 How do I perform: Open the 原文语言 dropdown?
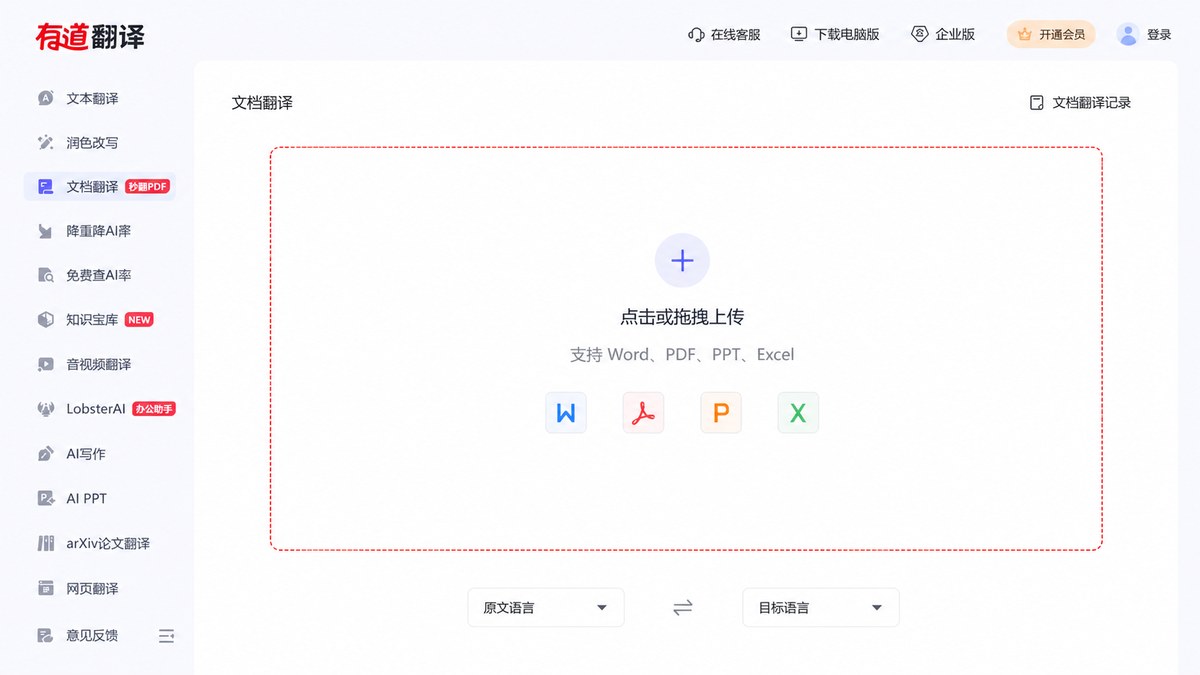pos(546,607)
